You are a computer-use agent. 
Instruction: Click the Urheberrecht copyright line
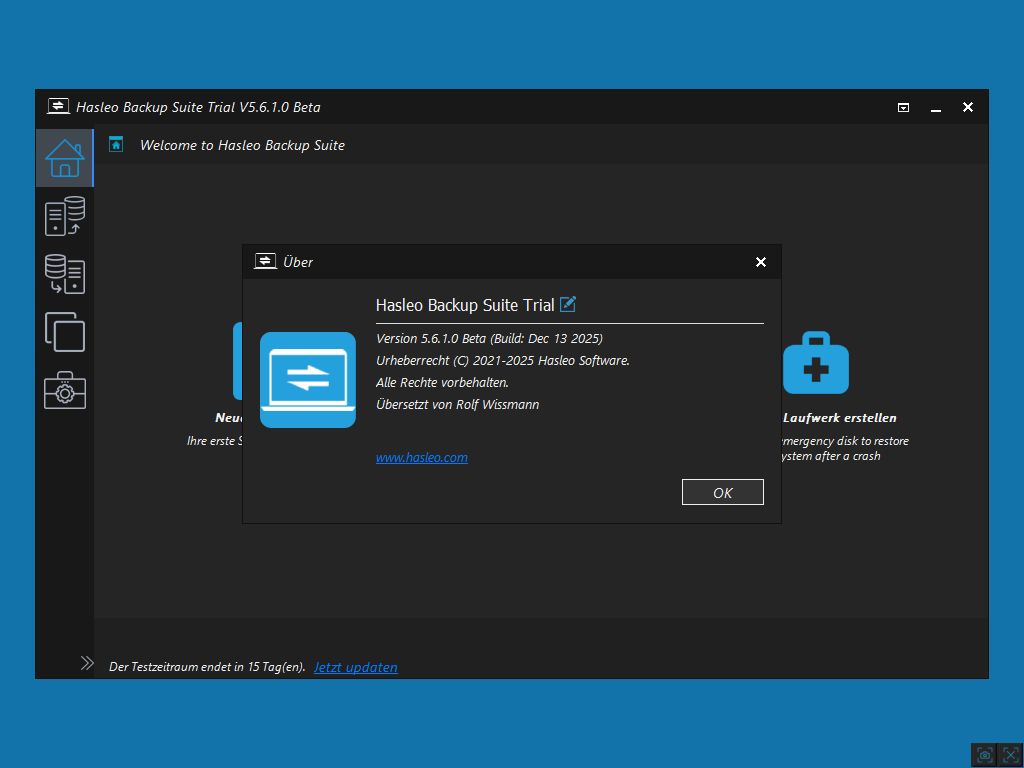(503, 360)
